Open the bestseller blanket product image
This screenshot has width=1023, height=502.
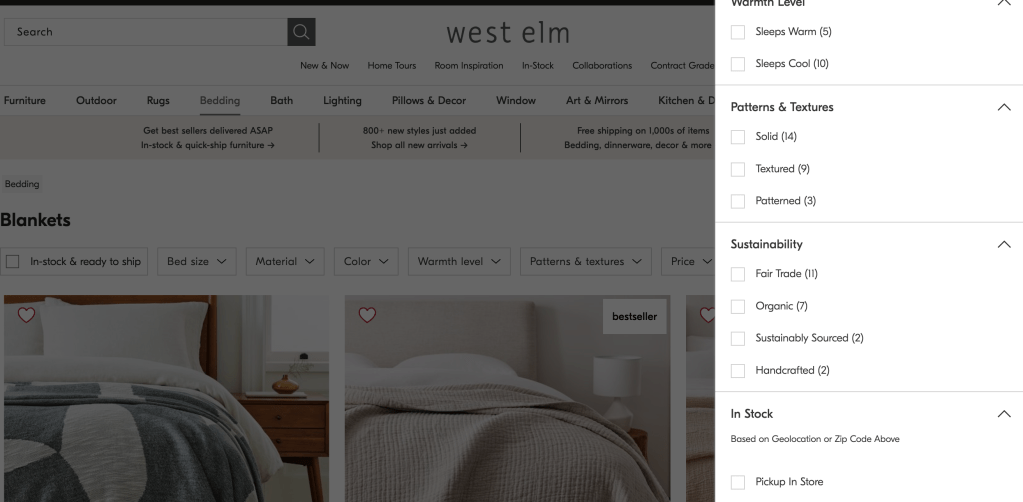(x=507, y=398)
